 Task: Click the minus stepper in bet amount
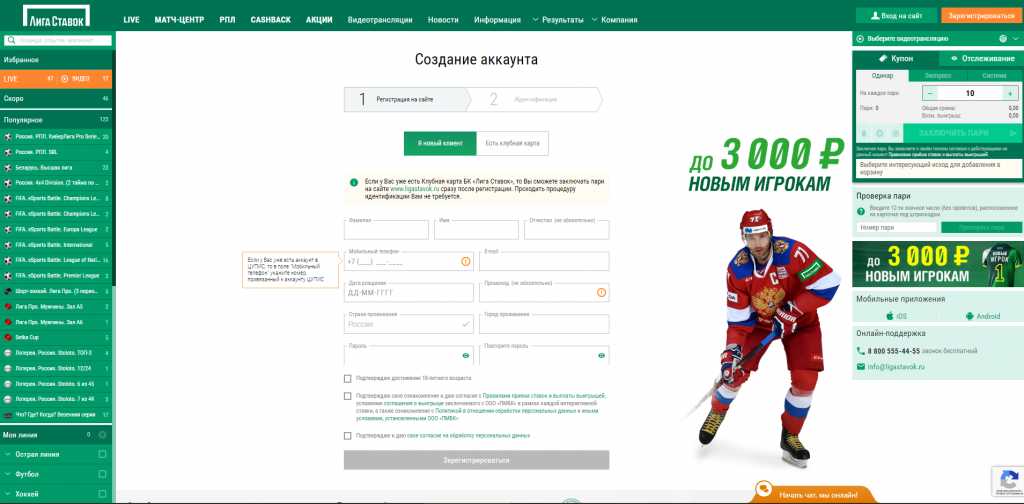pyautogui.click(x=931, y=93)
